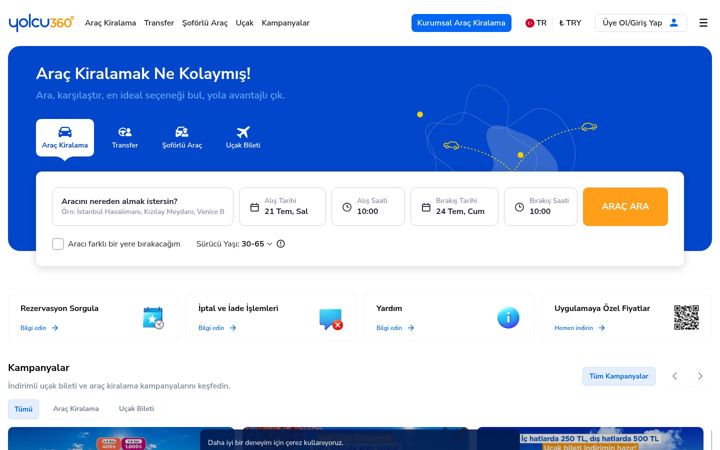Open the Bırakış Saati time picker

point(541,207)
